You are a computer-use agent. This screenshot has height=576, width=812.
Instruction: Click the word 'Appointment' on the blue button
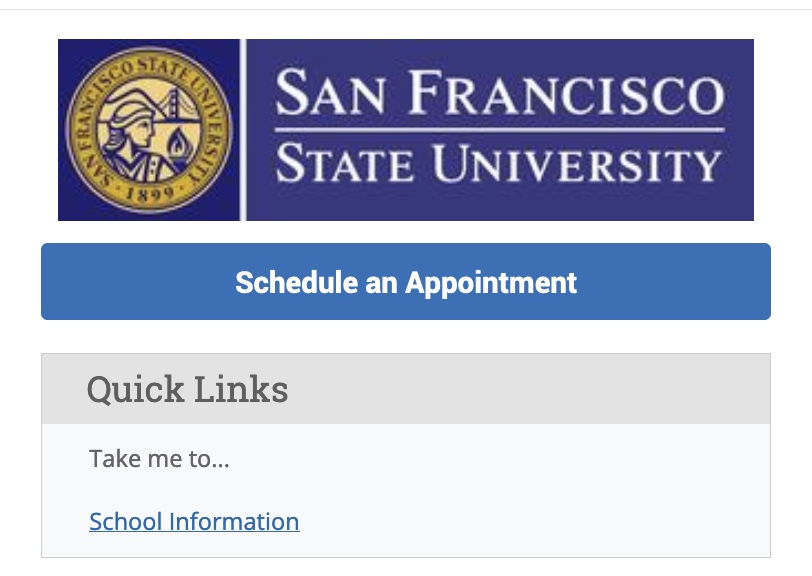coord(491,284)
